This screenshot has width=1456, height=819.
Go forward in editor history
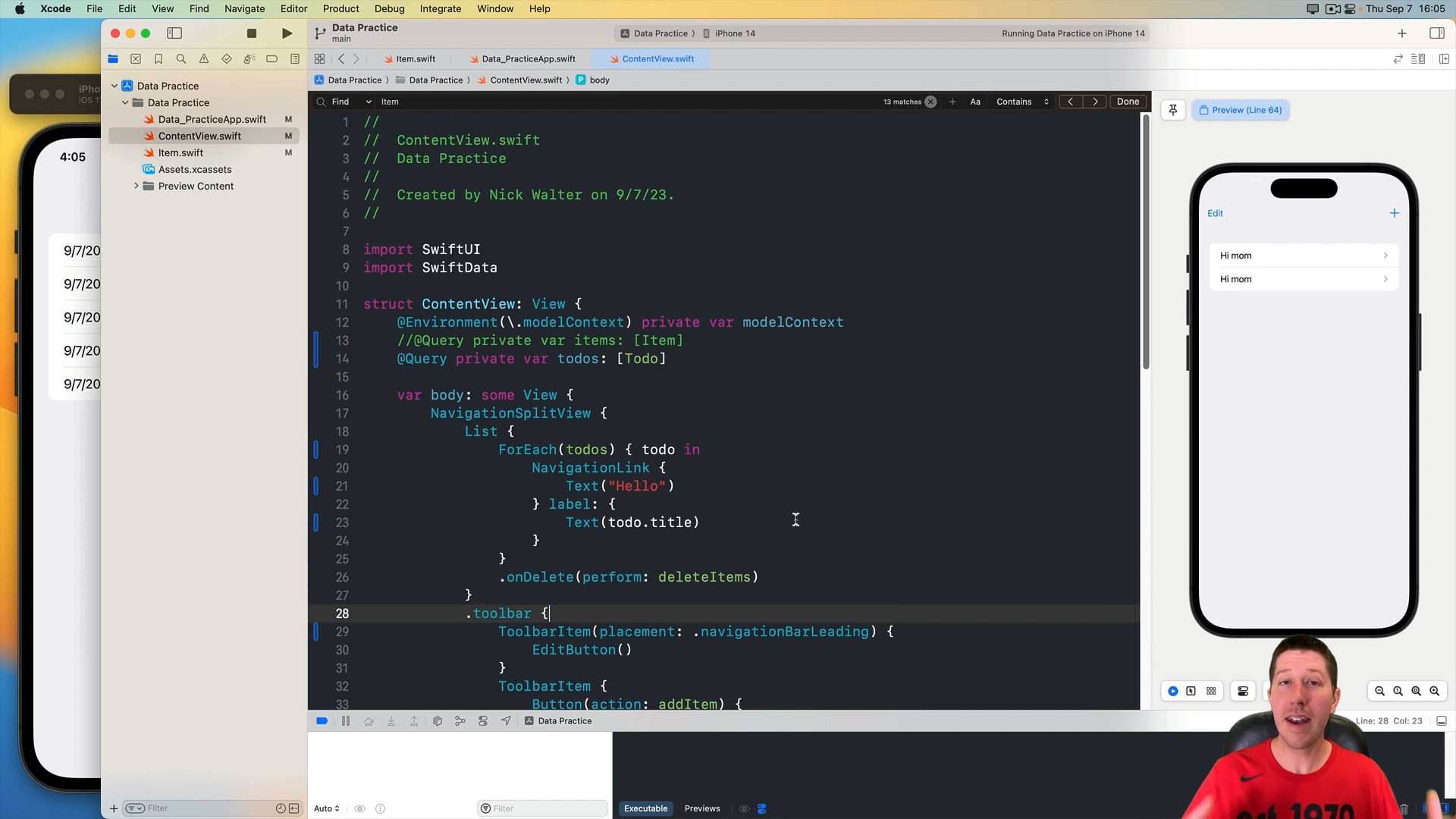[356, 59]
